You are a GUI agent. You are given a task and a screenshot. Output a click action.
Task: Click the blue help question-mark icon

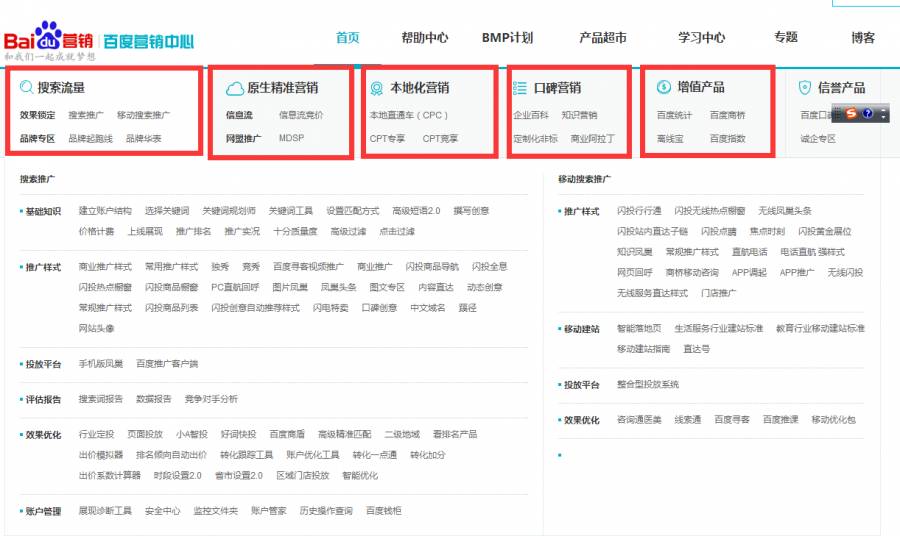(x=867, y=114)
